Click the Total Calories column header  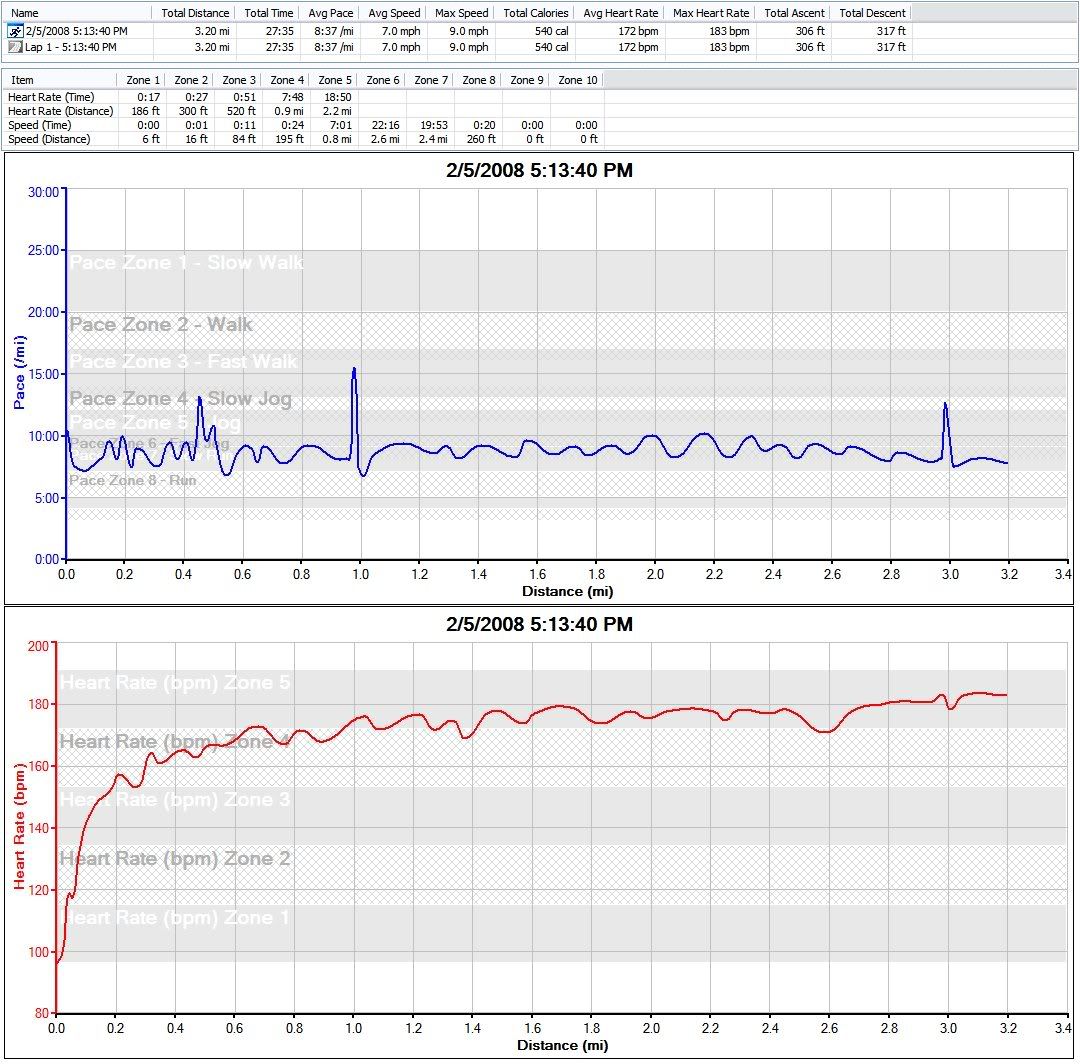tap(536, 13)
